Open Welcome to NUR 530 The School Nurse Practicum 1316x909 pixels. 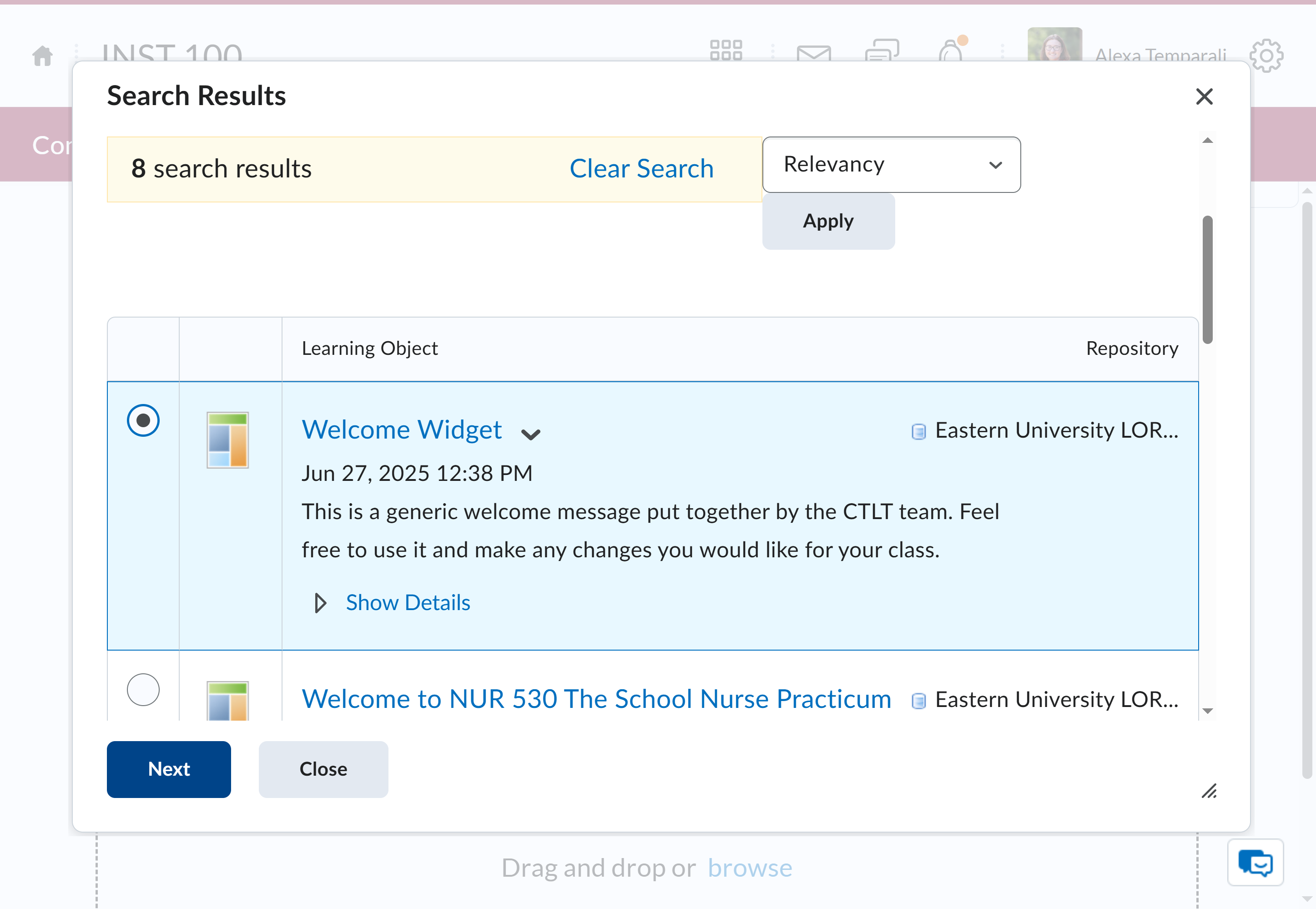click(596, 699)
